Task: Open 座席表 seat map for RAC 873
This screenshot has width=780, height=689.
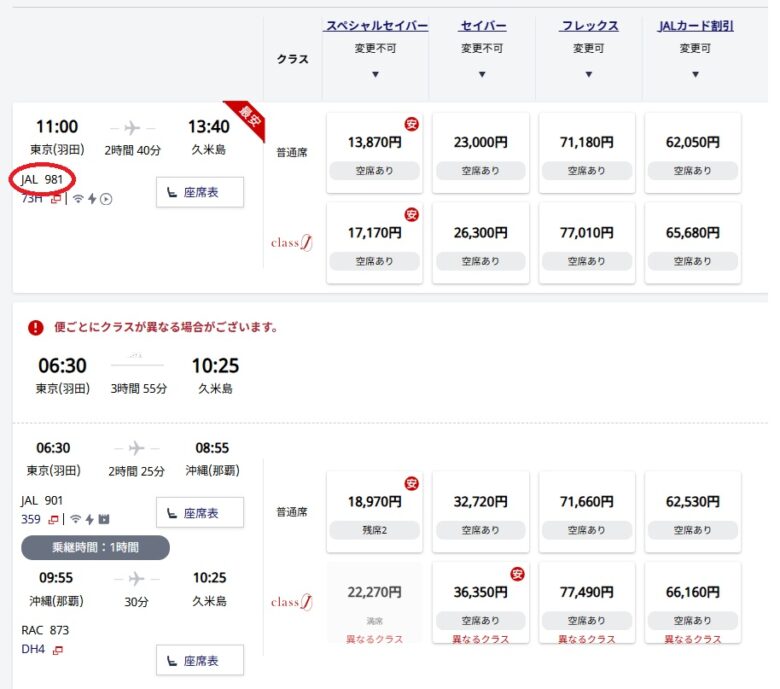Action: pyautogui.click(x=200, y=660)
